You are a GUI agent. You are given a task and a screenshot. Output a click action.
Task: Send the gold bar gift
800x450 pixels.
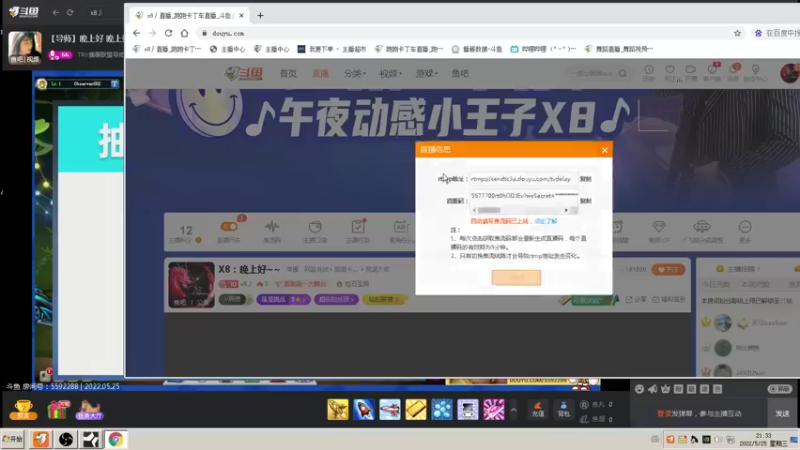tap(416, 410)
